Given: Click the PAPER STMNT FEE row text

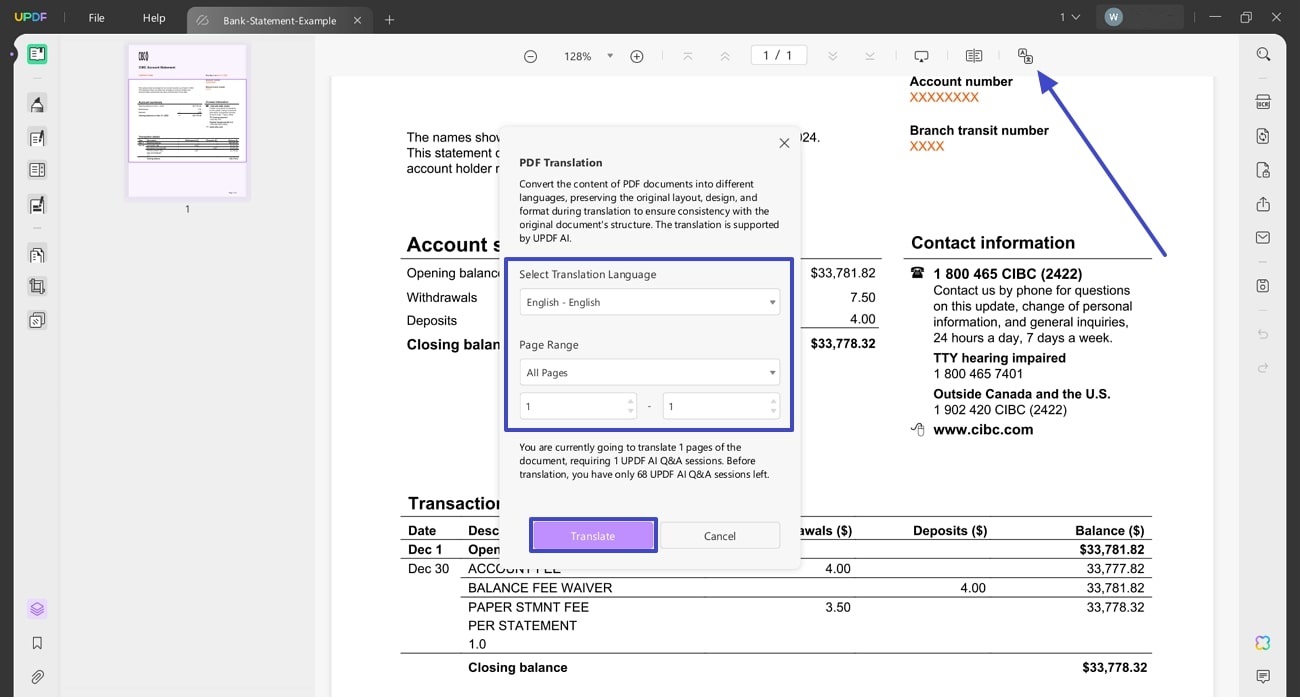Looking at the screenshot, I should click(x=528, y=607).
